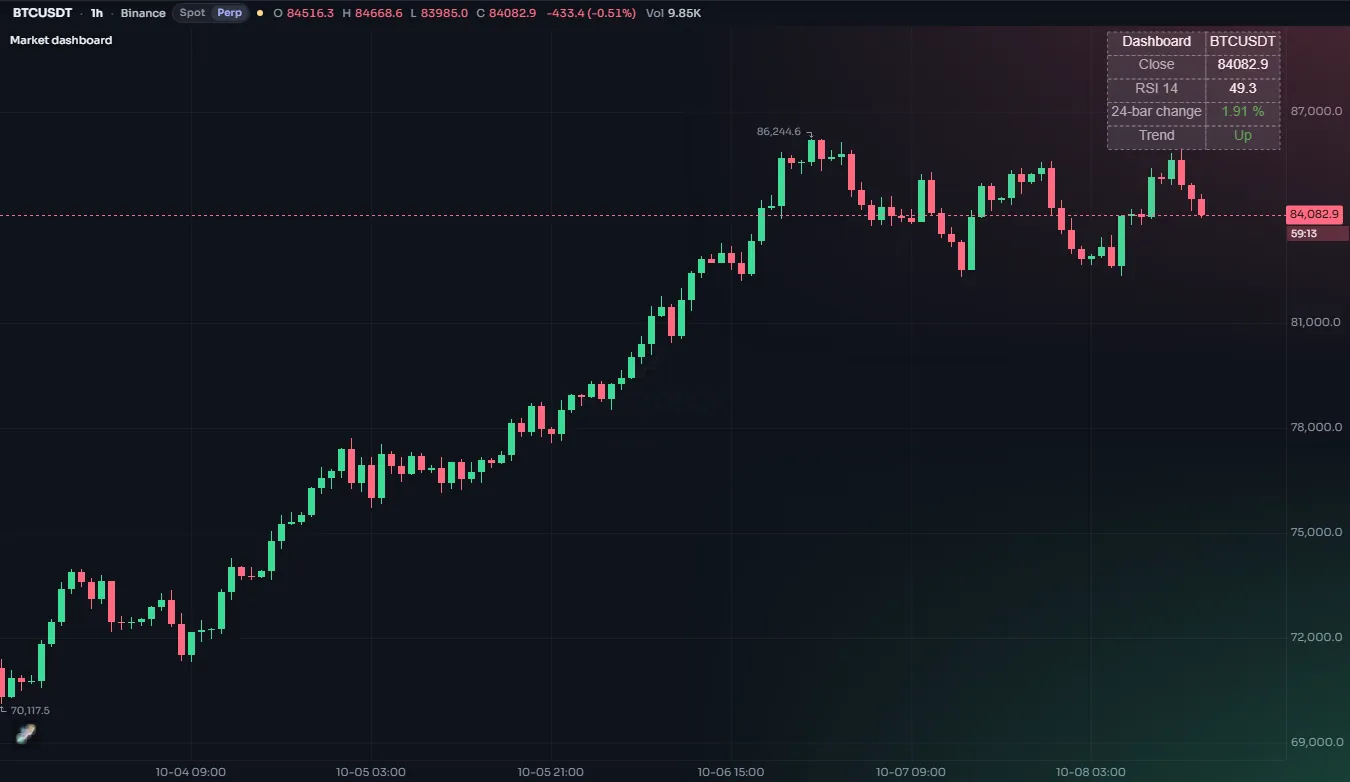
Task: Click the 81,000.0 price axis label
Action: 1316,322
